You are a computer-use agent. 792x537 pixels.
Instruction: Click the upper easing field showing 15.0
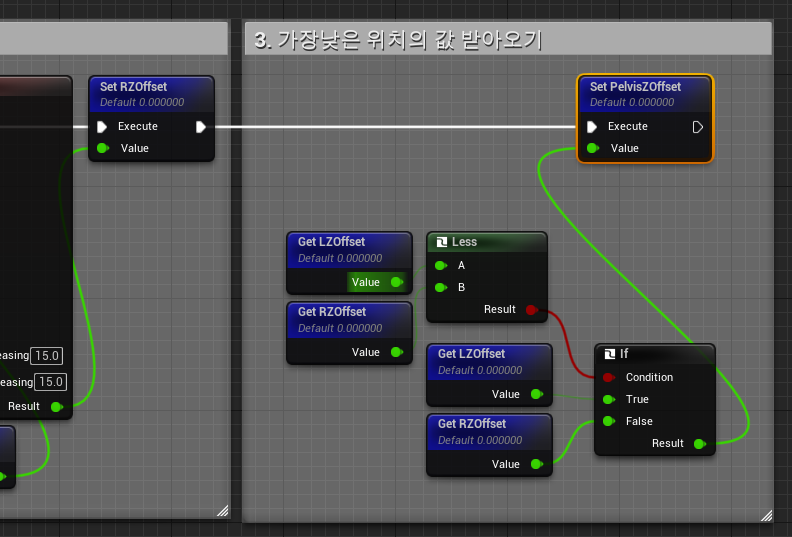tap(47, 356)
